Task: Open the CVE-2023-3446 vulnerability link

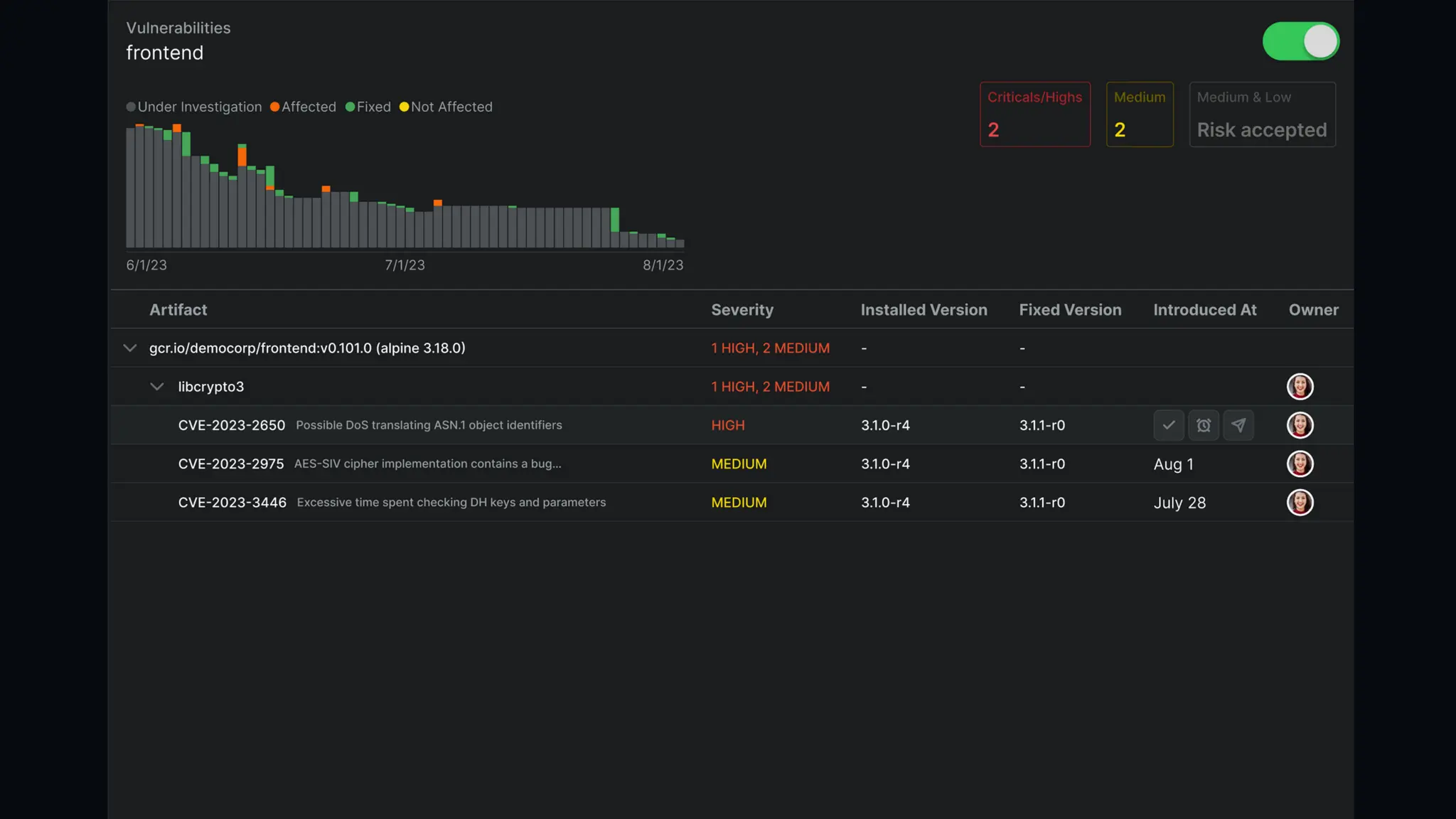Action: pyautogui.click(x=232, y=503)
